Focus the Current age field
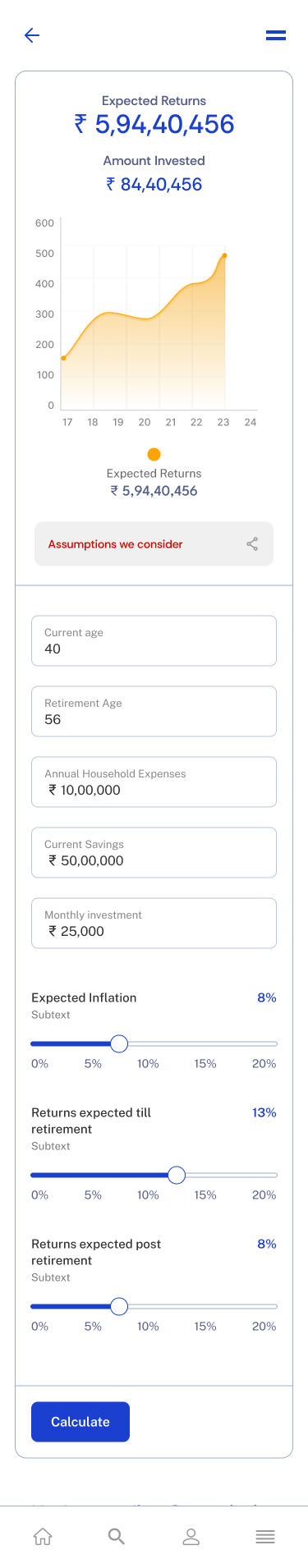This screenshot has width=308, height=1568. point(154,640)
